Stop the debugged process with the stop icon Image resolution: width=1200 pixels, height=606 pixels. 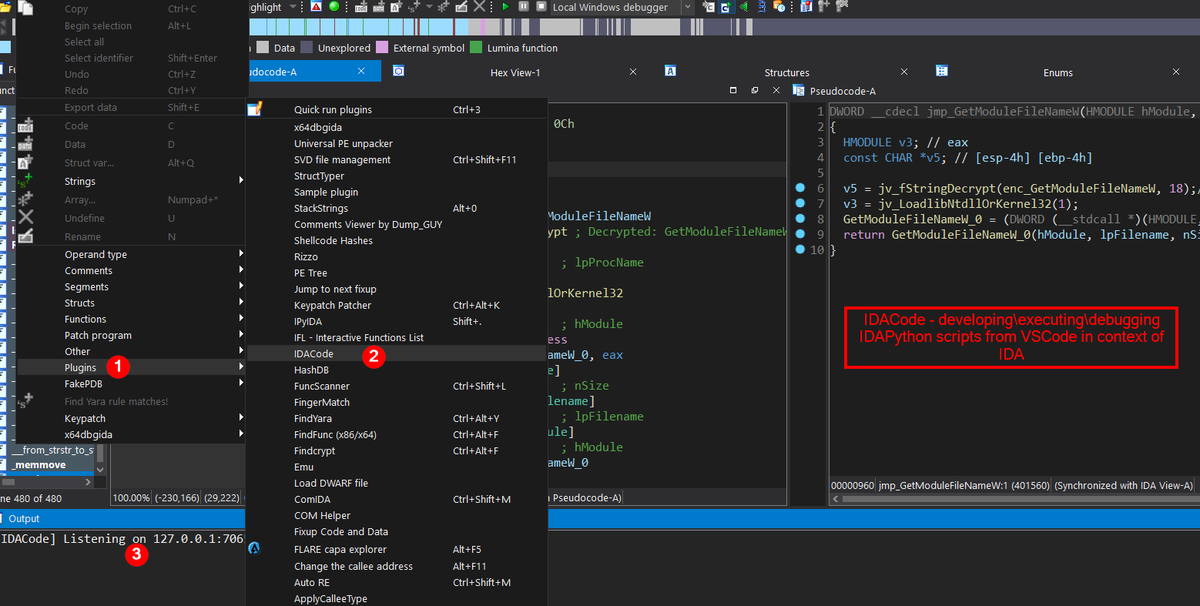[541, 8]
